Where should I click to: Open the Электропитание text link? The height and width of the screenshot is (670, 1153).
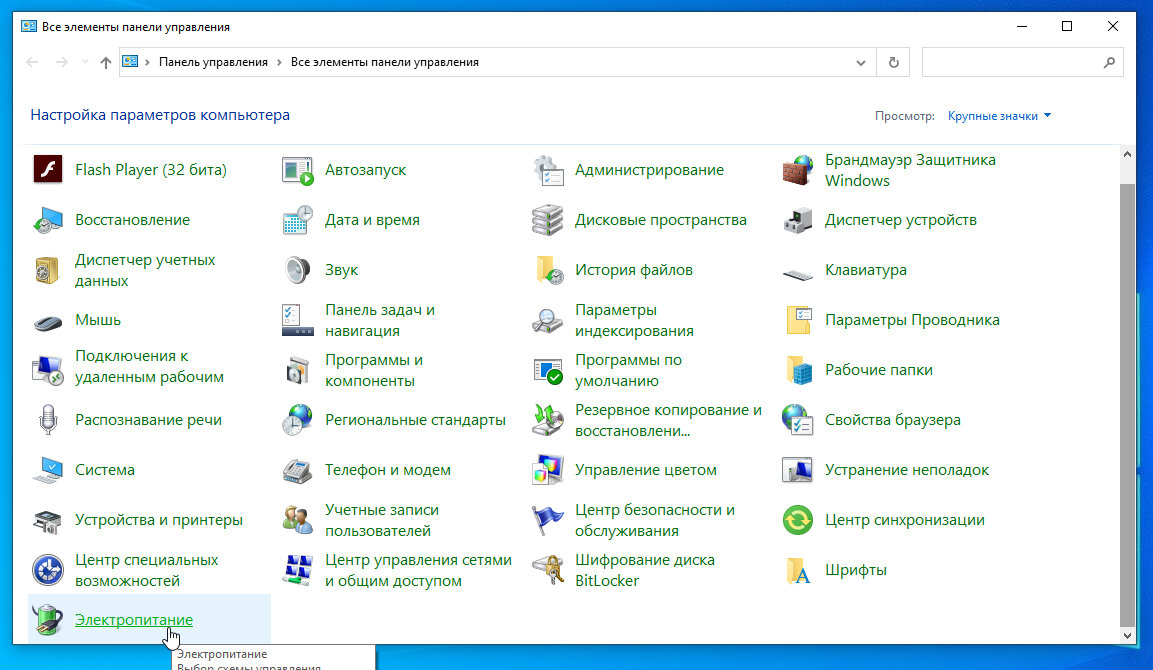pos(134,620)
